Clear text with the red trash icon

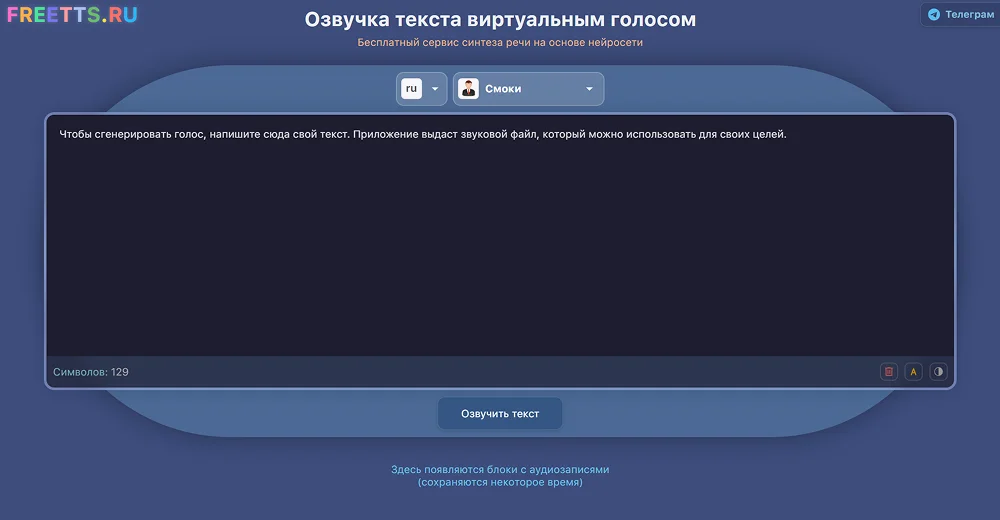click(888, 371)
